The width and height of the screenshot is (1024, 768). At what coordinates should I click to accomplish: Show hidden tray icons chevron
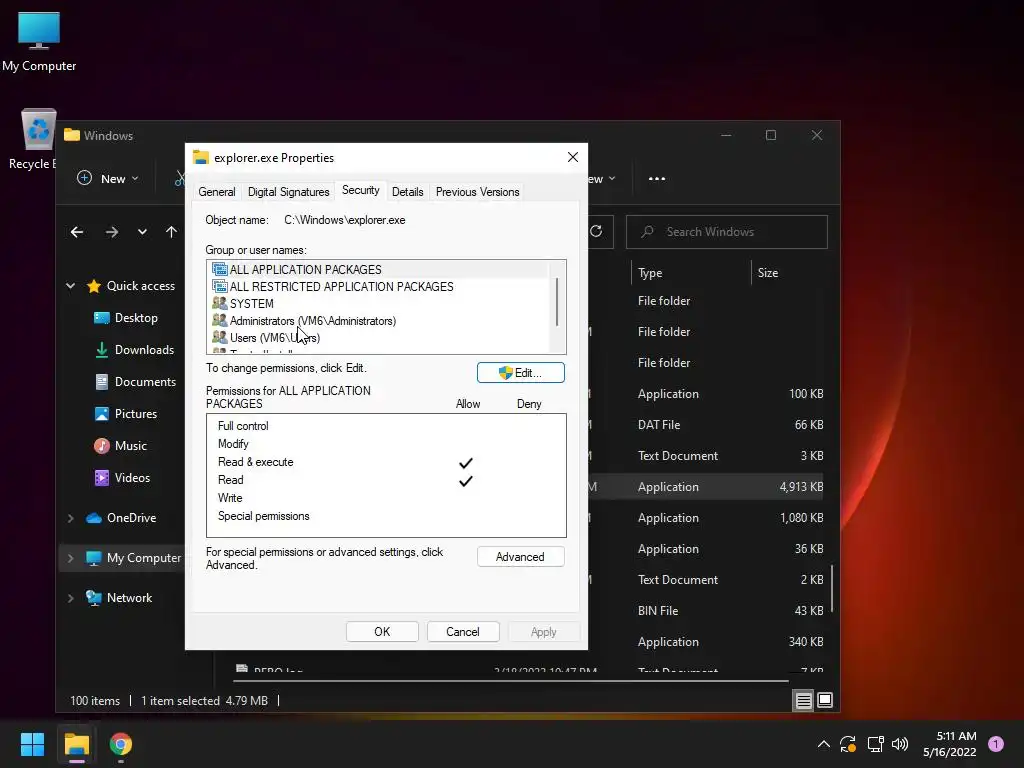pyautogui.click(x=824, y=744)
